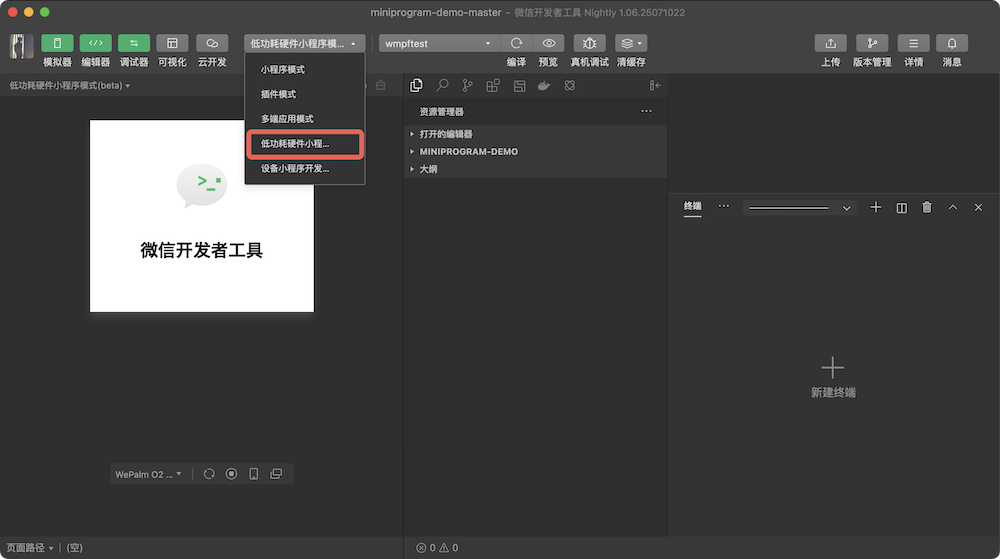Open the WePalm O2 device dropdown
The width and height of the screenshot is (1000, 559).
coord(149,474)
